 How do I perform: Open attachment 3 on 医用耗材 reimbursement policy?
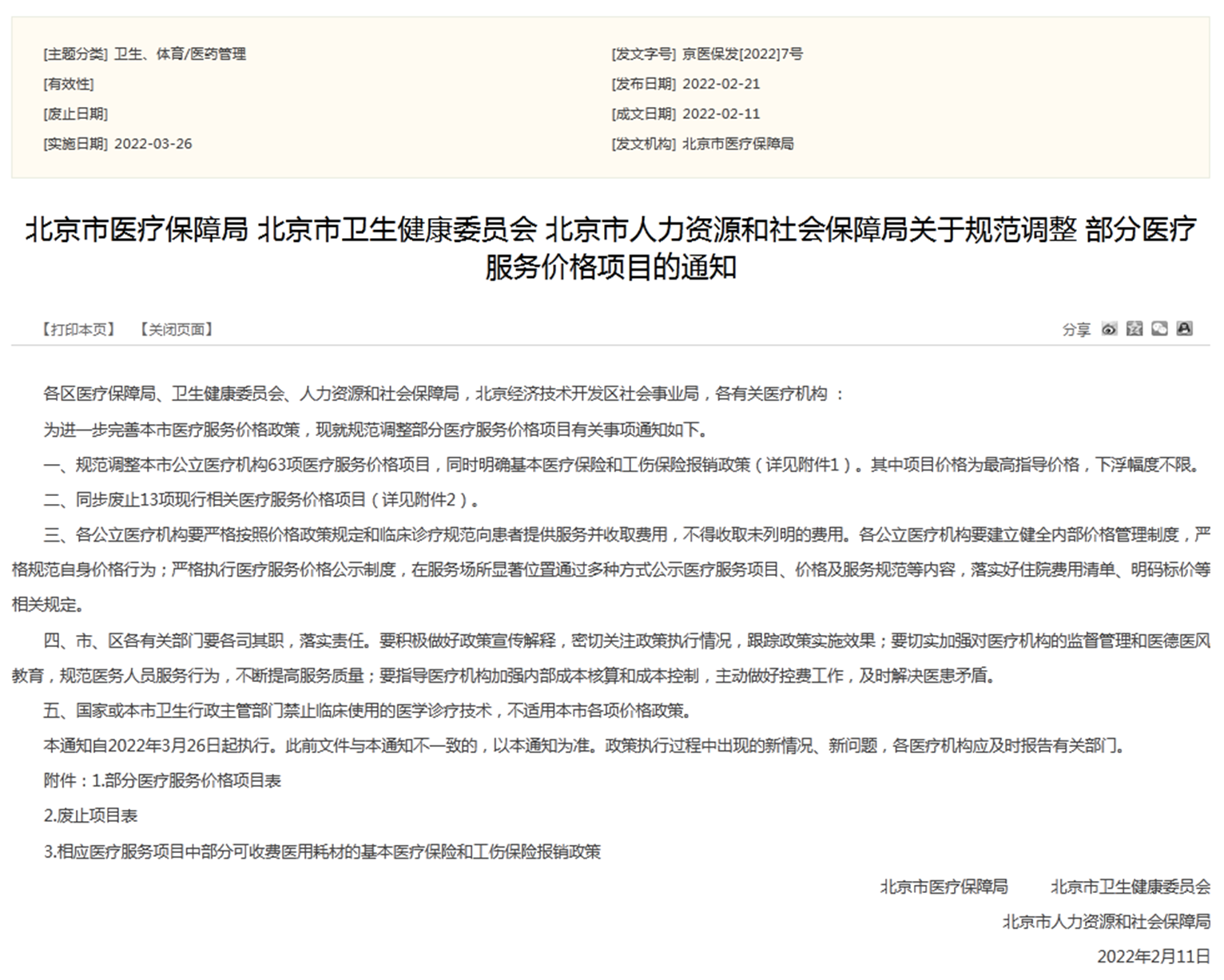pyautogui.click(x=322, y=851)
